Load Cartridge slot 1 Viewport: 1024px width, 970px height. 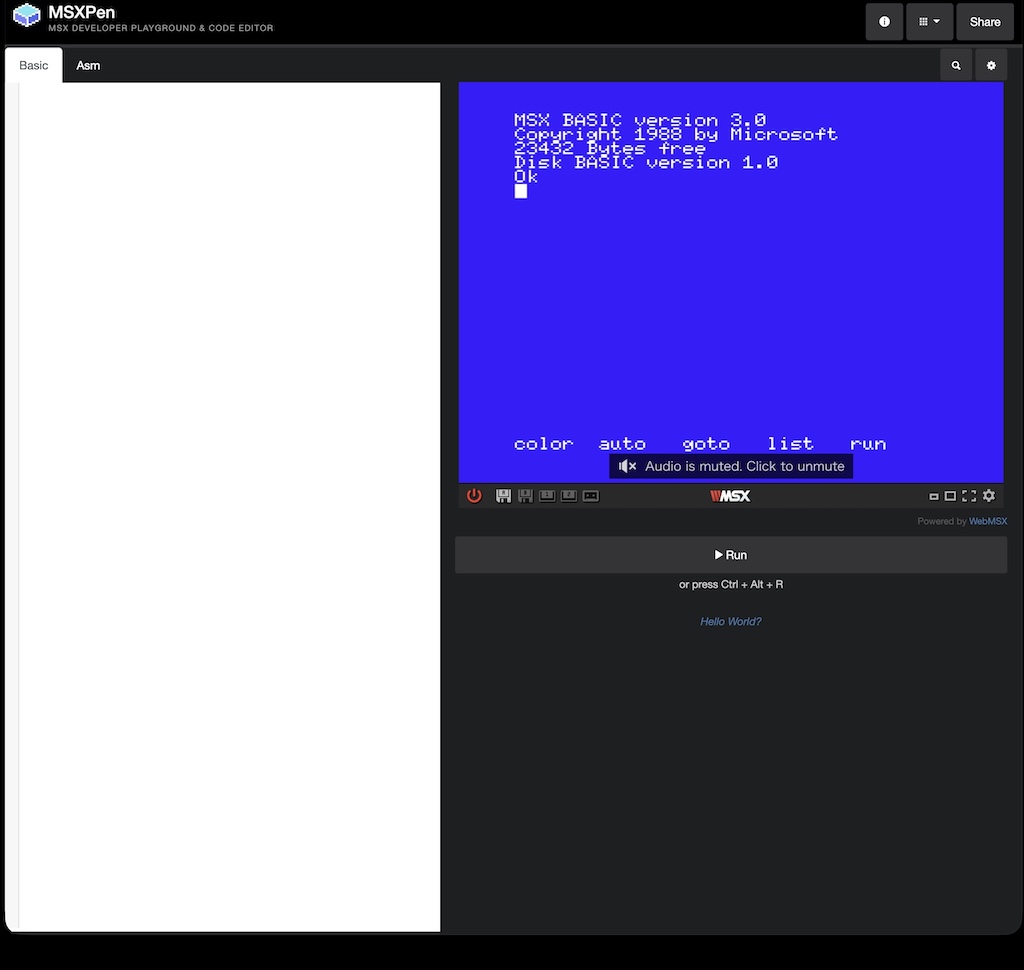[x=546, y=495]
